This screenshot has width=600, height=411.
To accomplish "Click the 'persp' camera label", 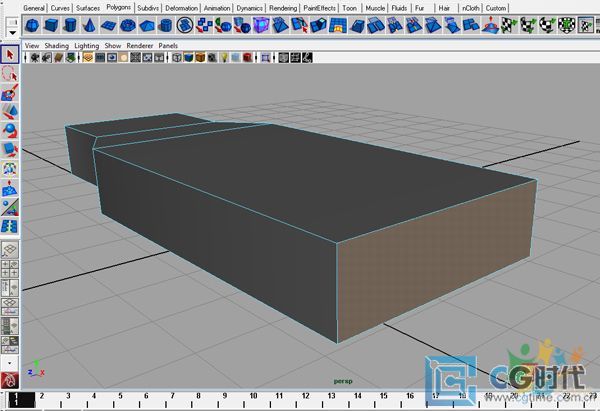I will 343,381.
